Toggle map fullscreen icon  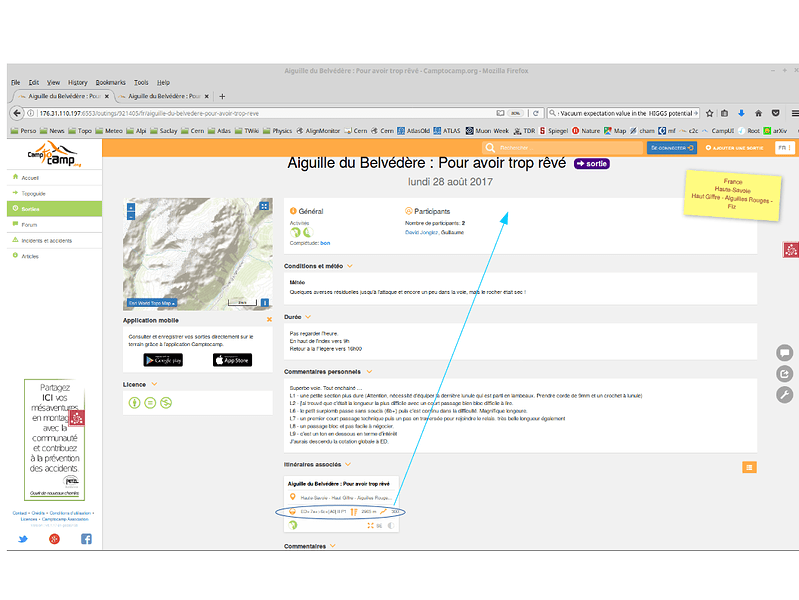(x=264, y=206)
